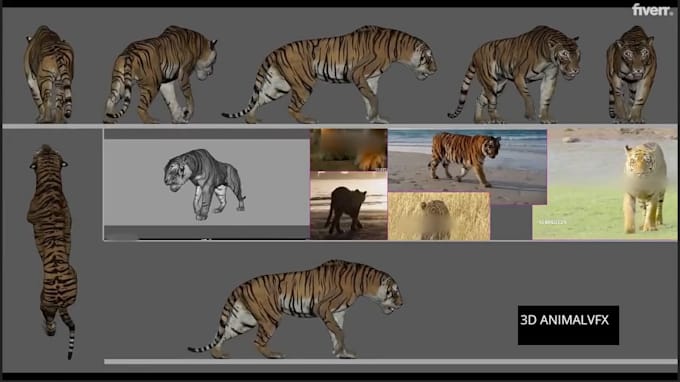The image size is (680, 382).
Task: Click the fiverr logo
Action: point(652,10)
